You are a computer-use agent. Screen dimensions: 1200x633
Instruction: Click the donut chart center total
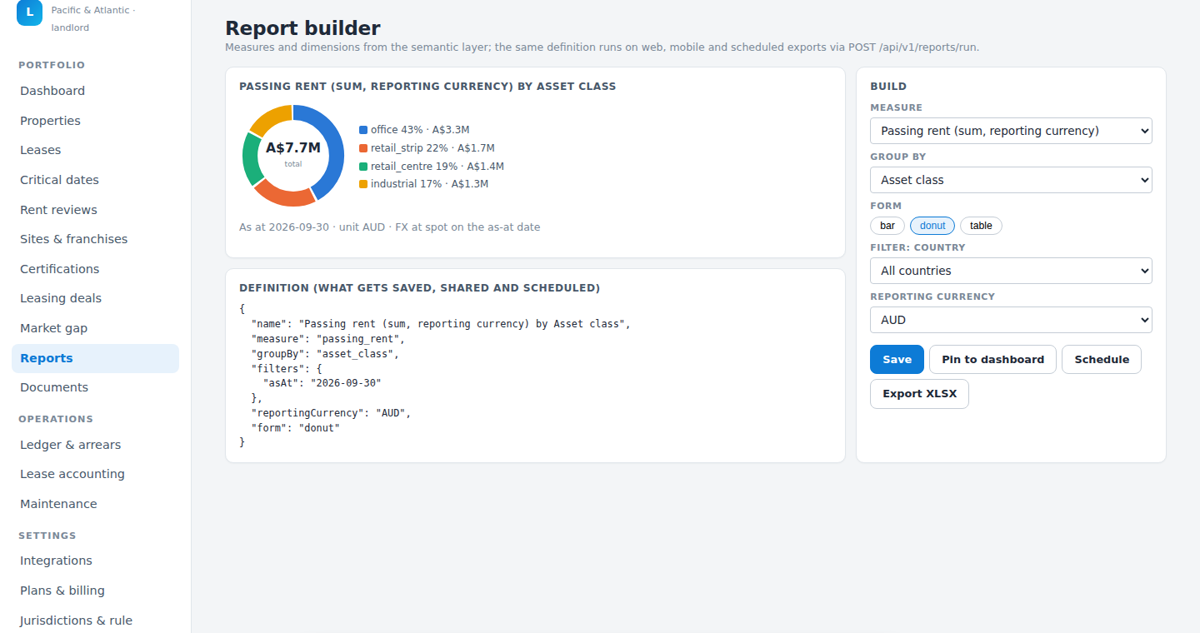pos(293,154)
